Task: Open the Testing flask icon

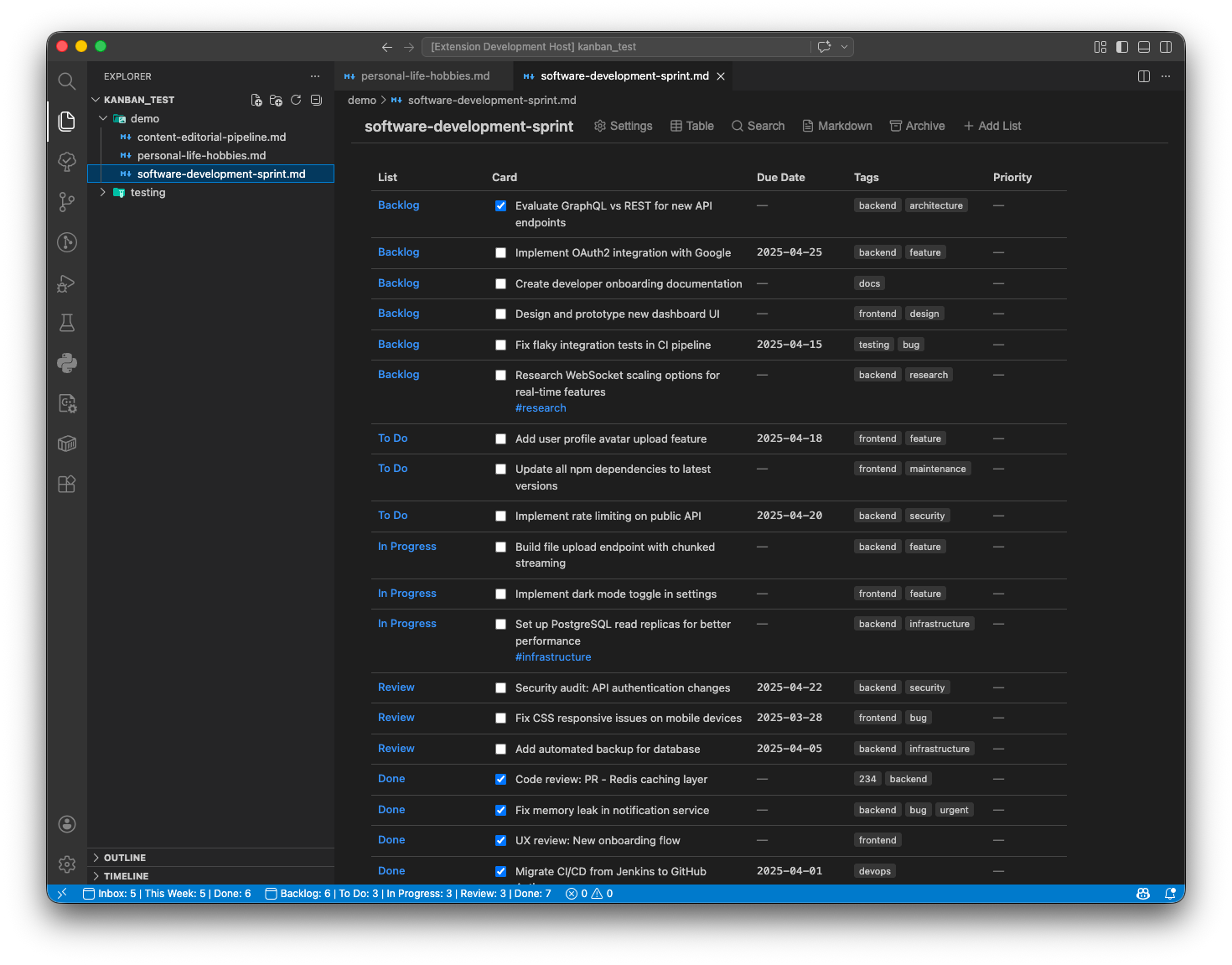Action: 67,323
